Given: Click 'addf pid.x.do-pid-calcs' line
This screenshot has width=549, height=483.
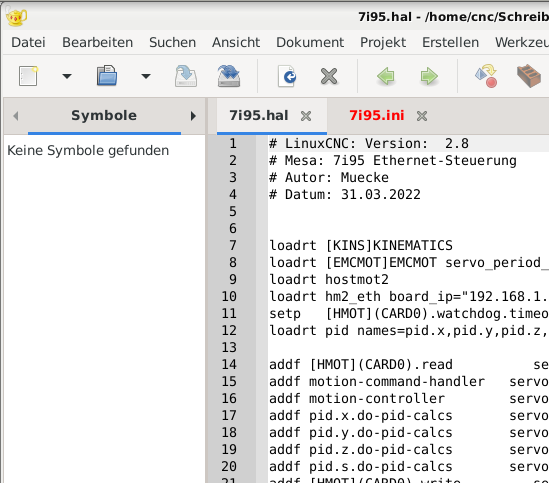Looking at the screenshot, I should tap(361, 415).
